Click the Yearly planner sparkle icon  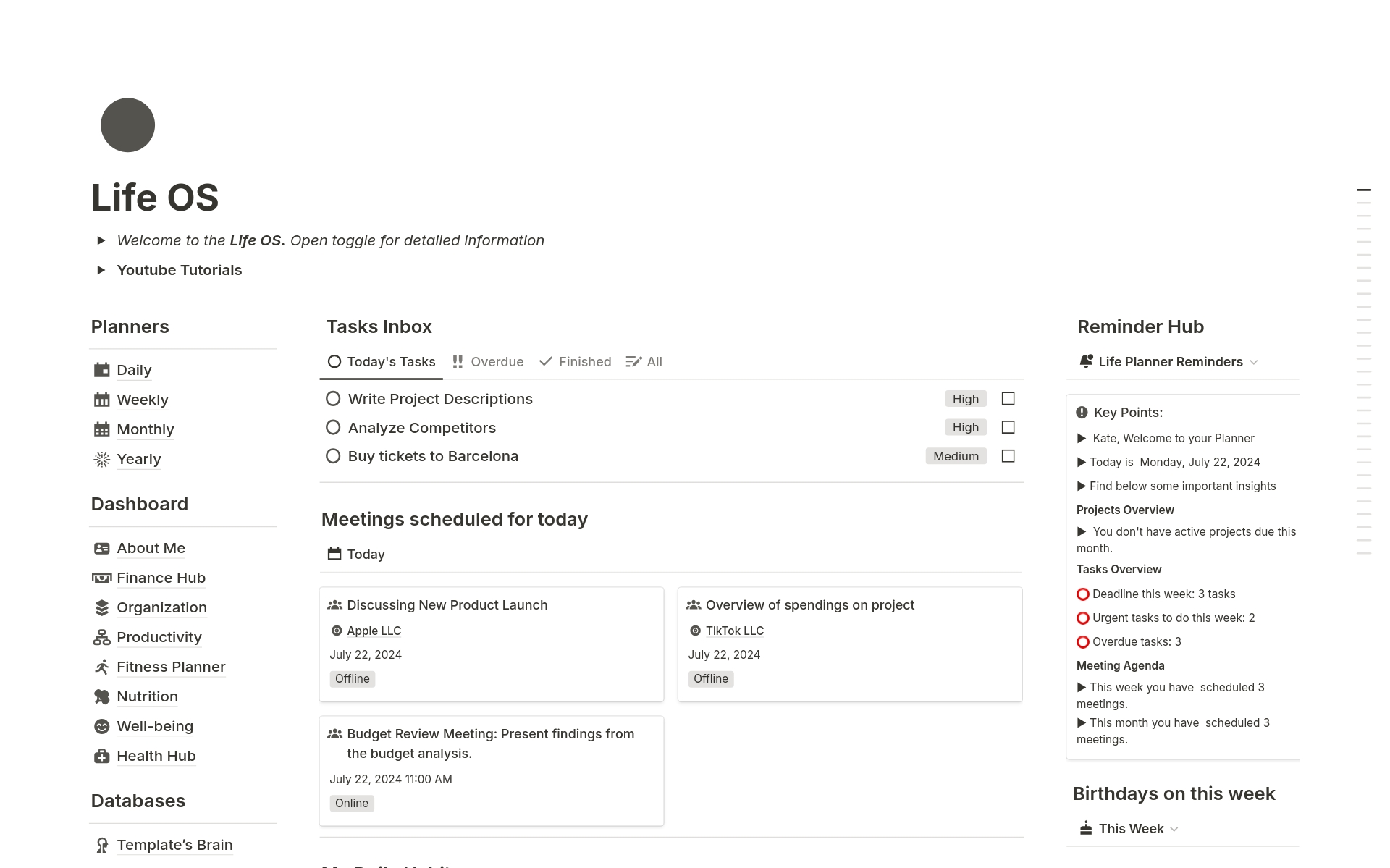click(102, 459)
